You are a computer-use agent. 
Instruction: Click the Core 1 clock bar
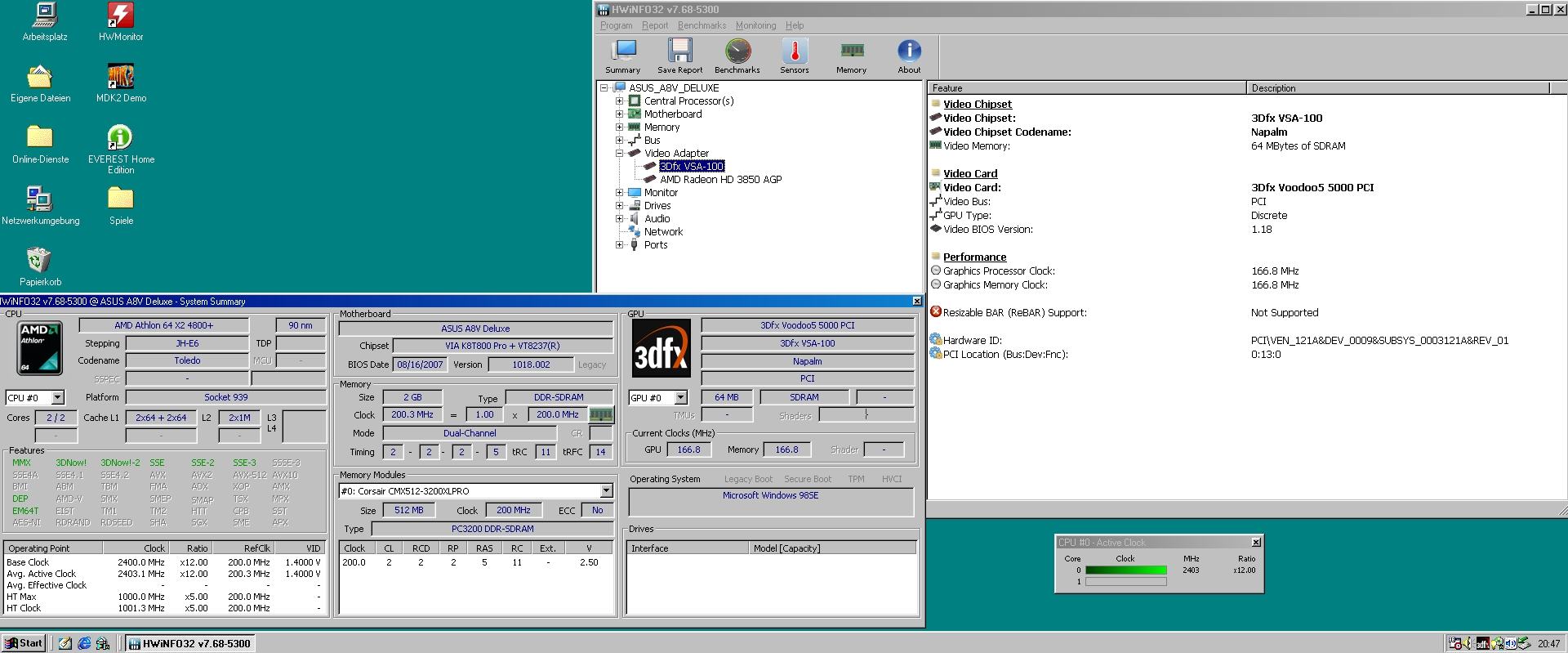coord(1125,582)
